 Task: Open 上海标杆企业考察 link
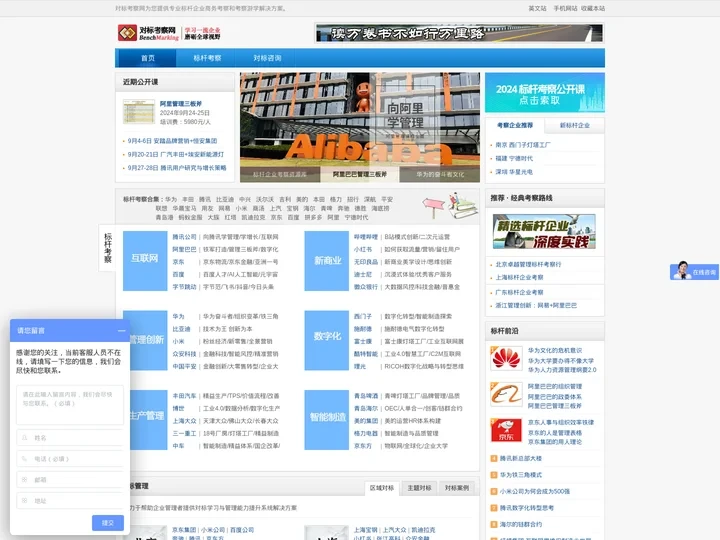click(519, 277)
